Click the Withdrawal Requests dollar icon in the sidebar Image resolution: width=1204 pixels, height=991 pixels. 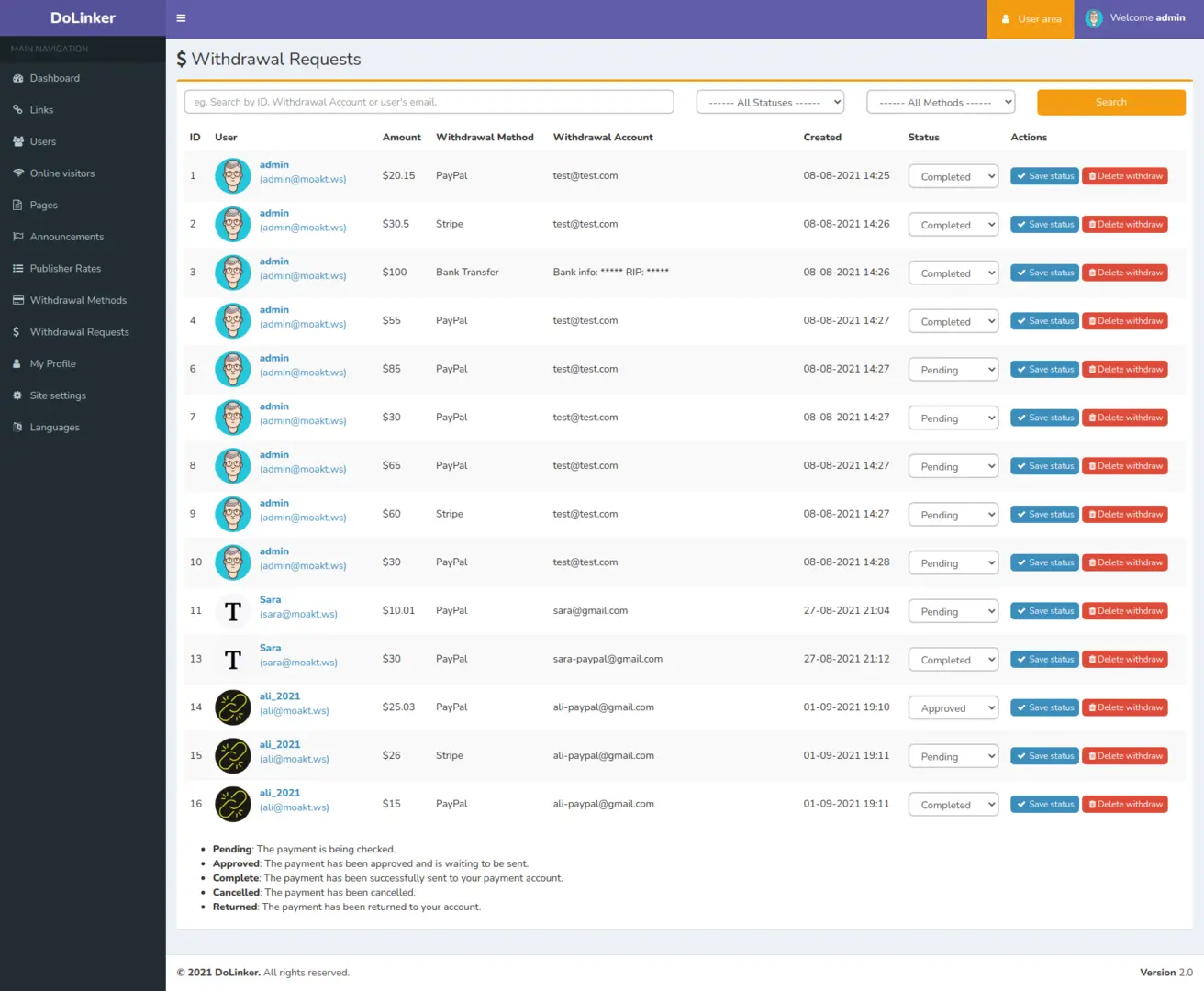[x=17, y=332]
